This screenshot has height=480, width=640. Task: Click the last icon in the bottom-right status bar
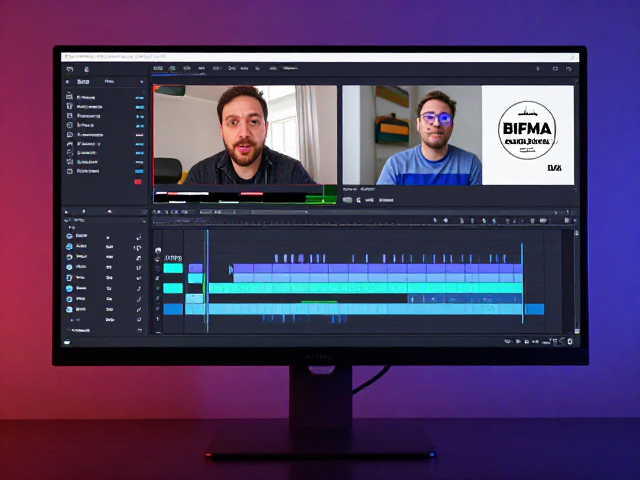pos(570,342)
